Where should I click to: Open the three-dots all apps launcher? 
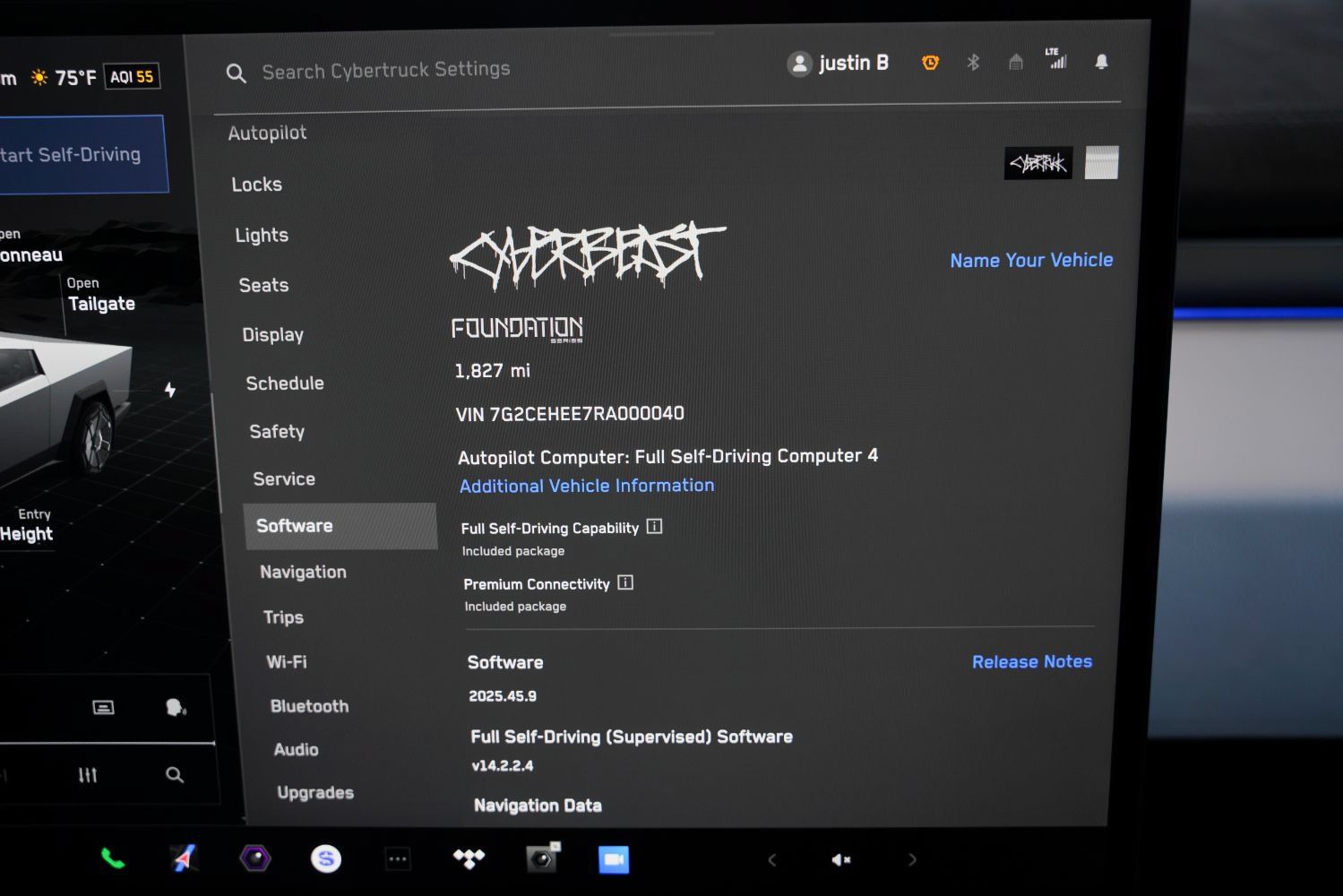pos(398,859)
